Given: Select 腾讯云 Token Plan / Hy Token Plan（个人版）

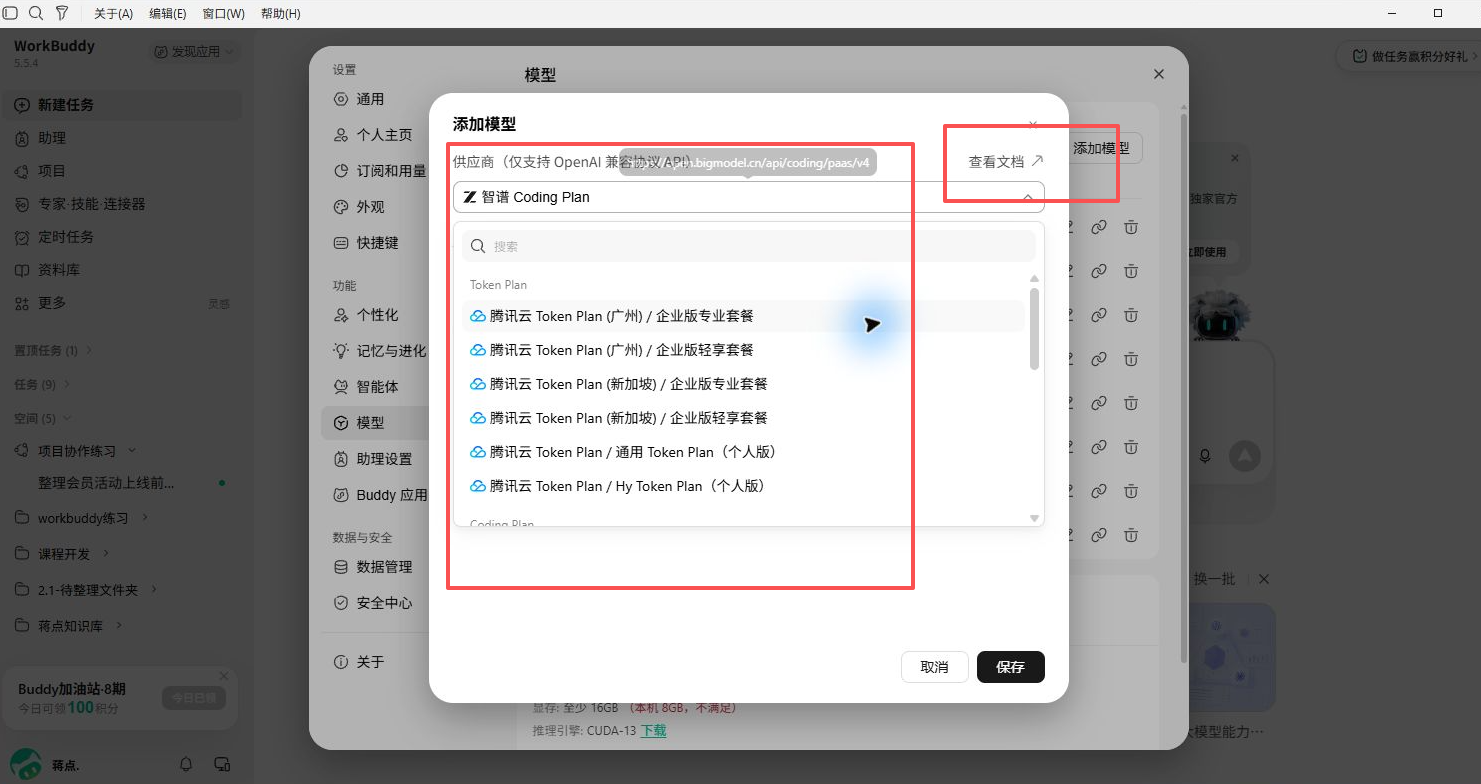Looking at the screenshot, I should [x=743, y=486].
